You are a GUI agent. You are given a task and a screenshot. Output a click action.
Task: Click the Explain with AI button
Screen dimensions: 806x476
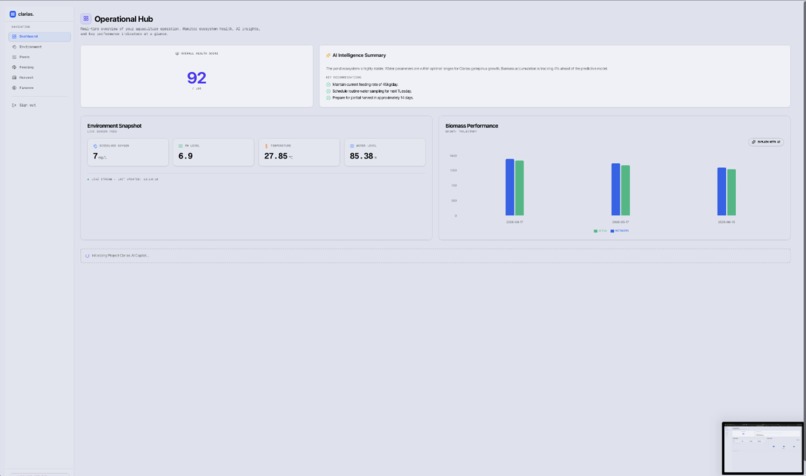pos(766,142)
